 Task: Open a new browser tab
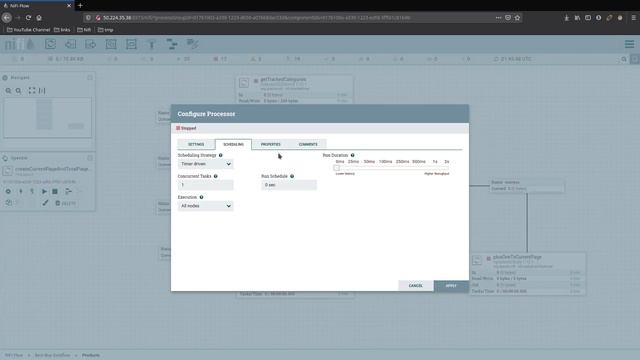80,6
